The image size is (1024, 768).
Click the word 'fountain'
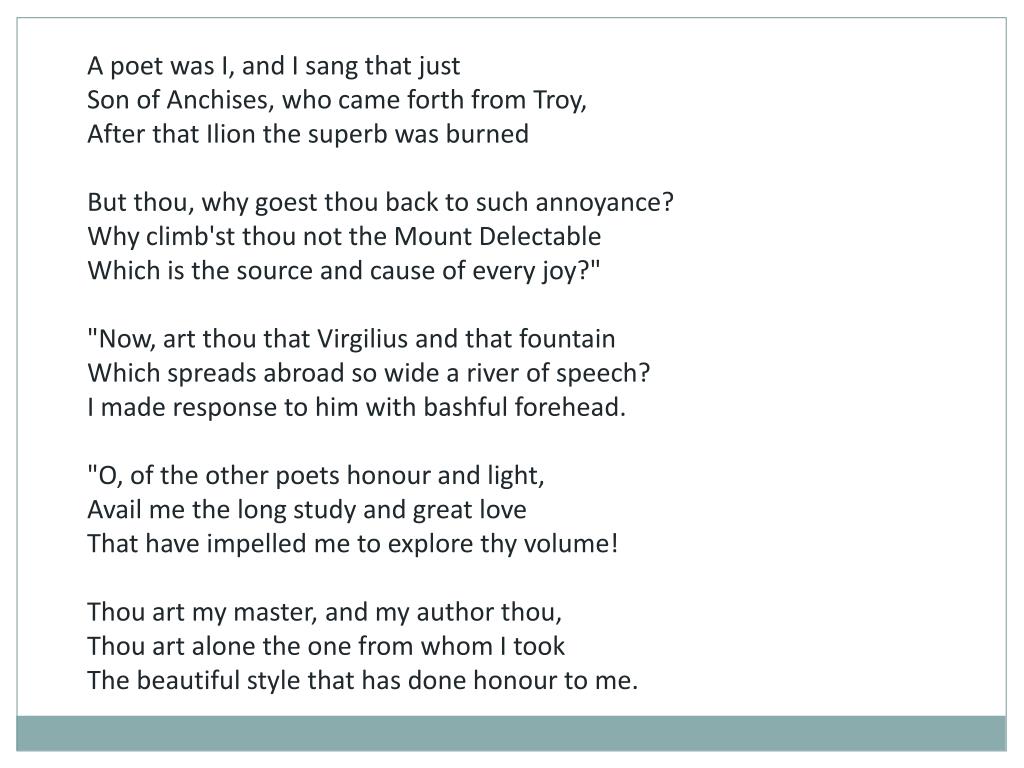coord(567,339)
